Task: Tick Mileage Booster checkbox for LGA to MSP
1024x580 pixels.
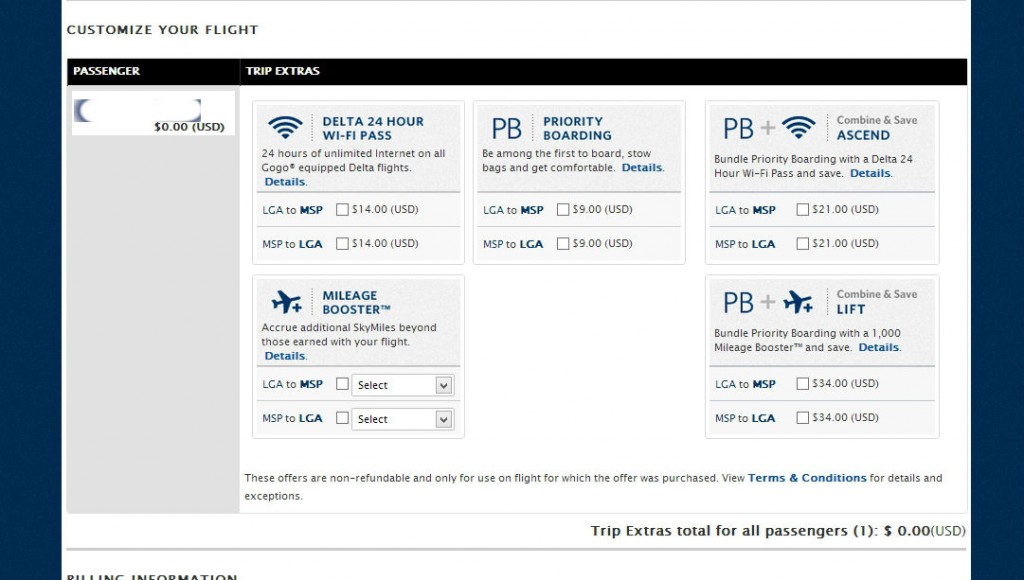Action: point(342,384)
